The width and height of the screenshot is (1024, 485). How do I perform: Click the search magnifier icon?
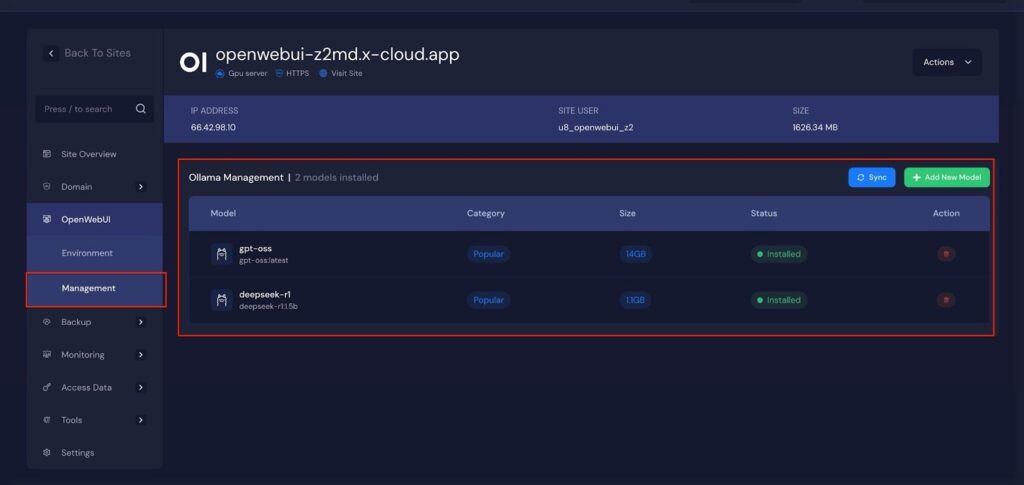point(141,109)
